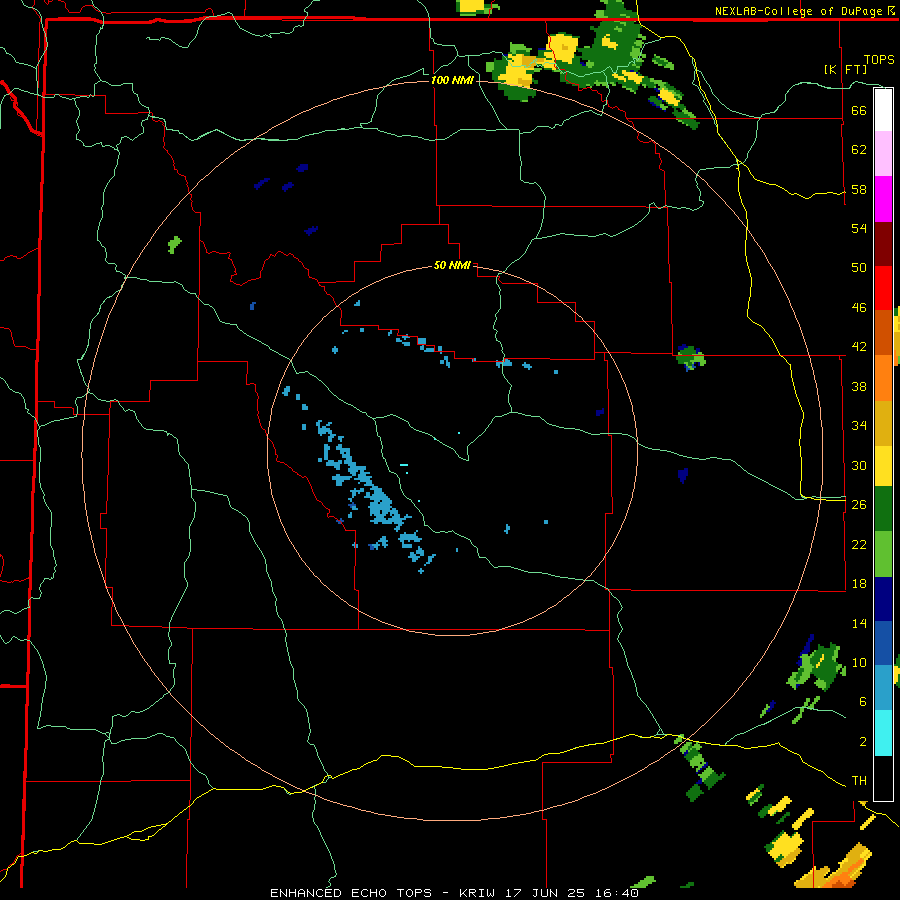Click the black TH threshold legend band
Screen dimensions: 900x900
(x=883, y=778)
